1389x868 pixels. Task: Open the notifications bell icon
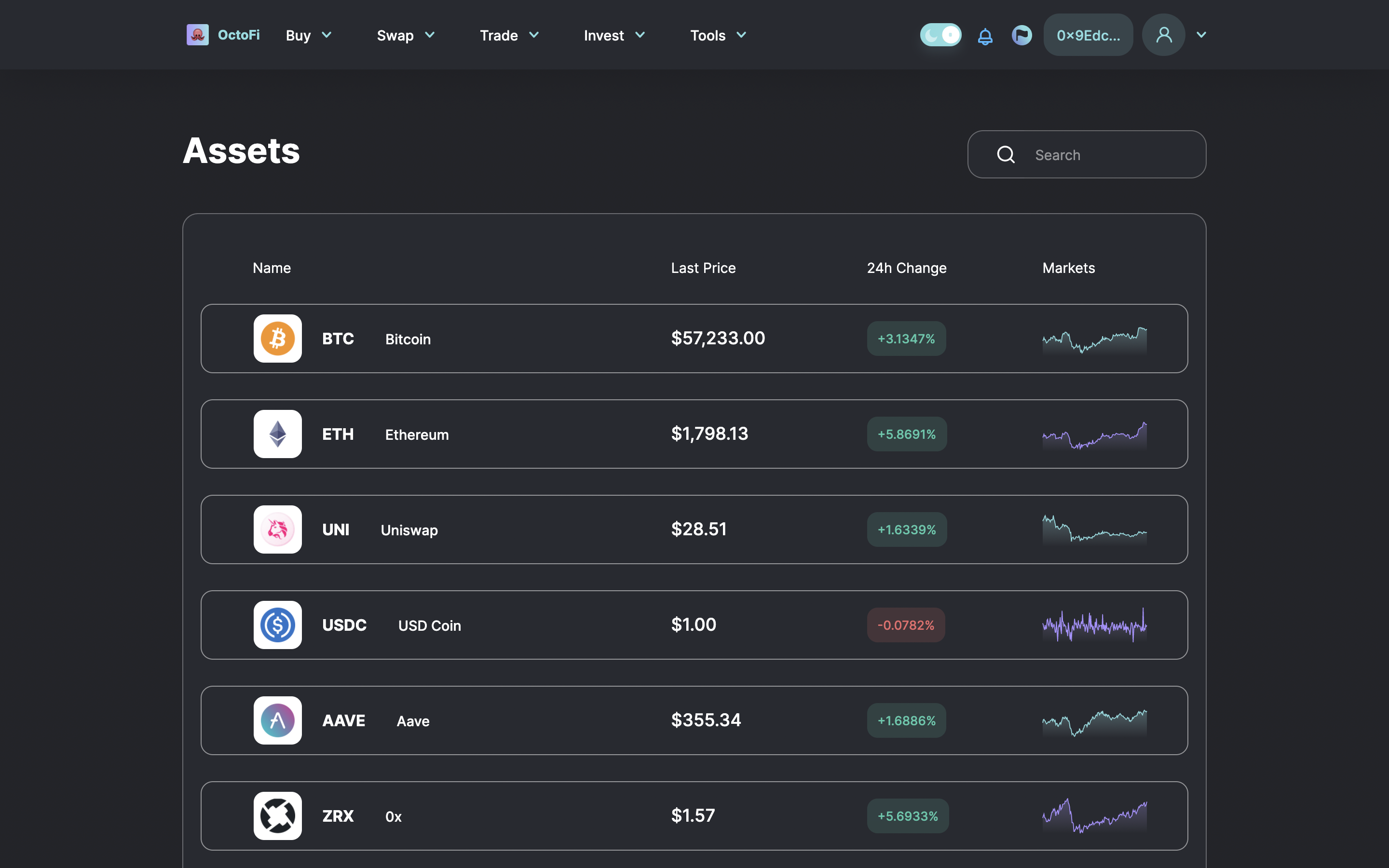point(985,36)
